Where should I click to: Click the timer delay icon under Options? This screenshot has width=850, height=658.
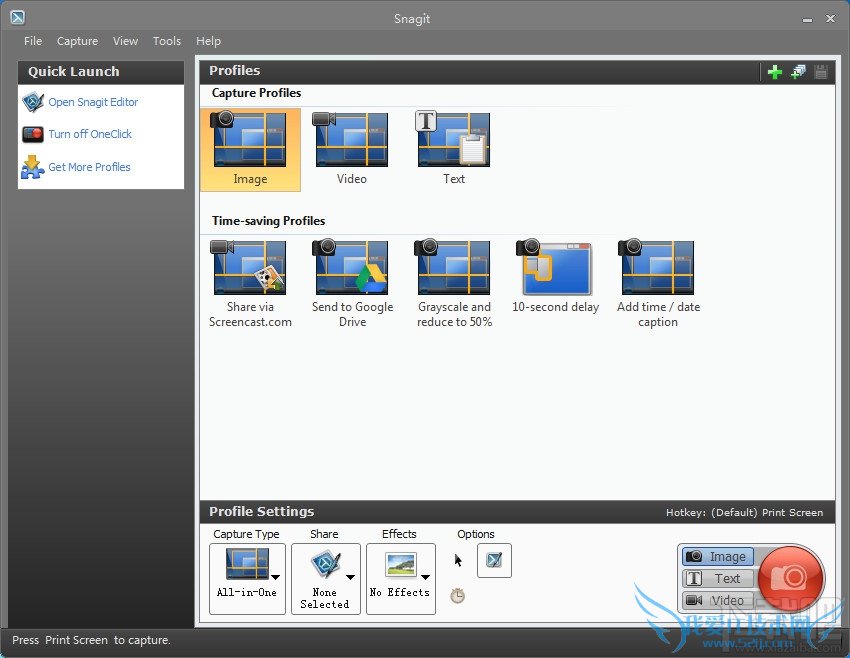[457, 595]
